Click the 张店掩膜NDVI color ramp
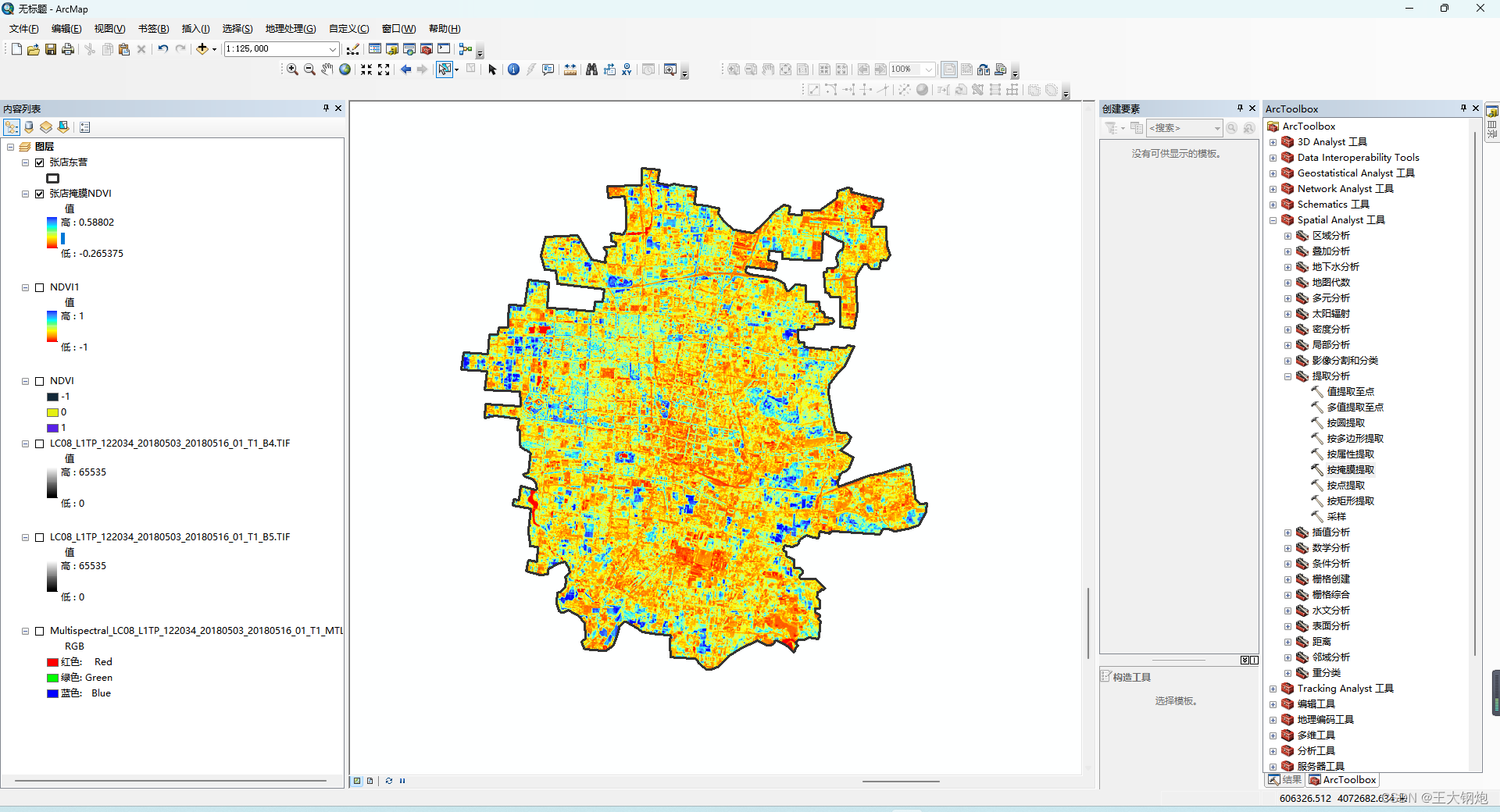The width and height of the screenshot is (1500, 812). point(52,233)
